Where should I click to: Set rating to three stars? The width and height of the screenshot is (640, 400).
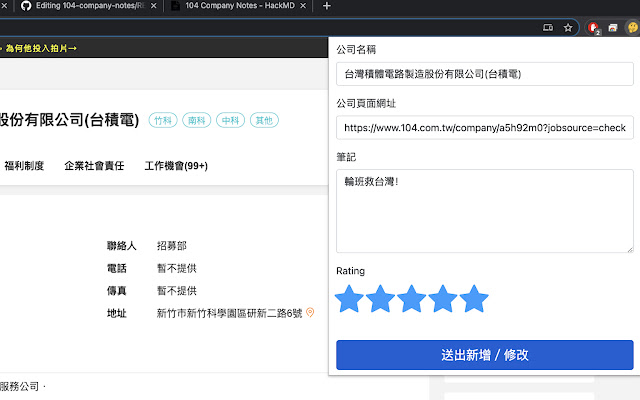pyautogui.click(x=411, y=299)
